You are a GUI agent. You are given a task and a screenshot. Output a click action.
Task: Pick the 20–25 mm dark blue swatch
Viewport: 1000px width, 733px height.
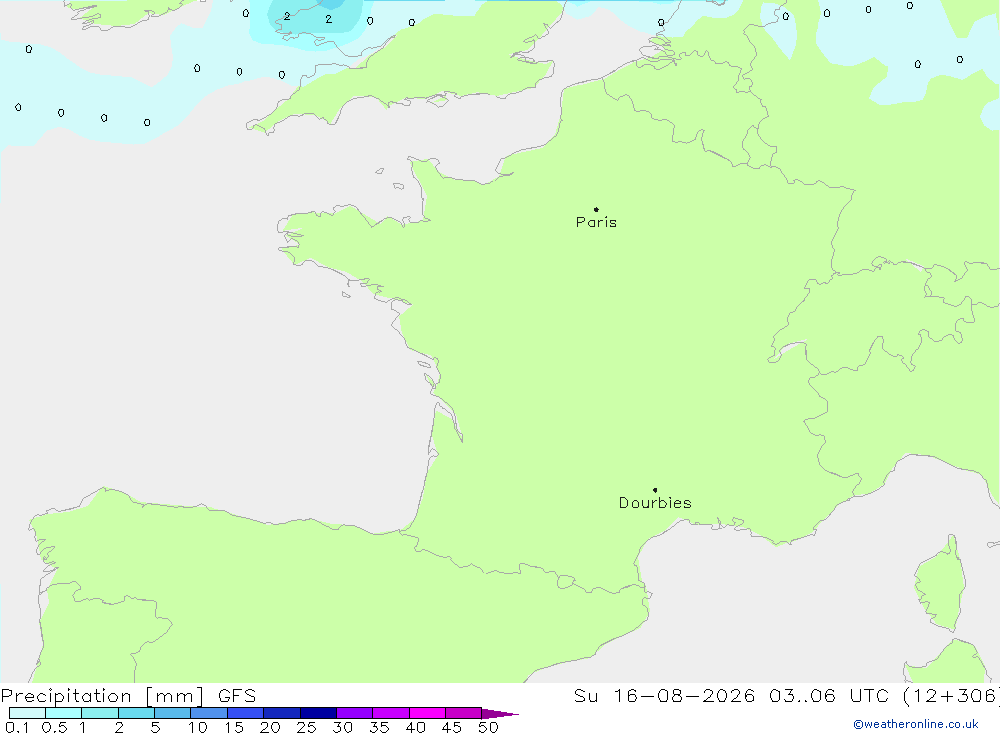(282, 713)
